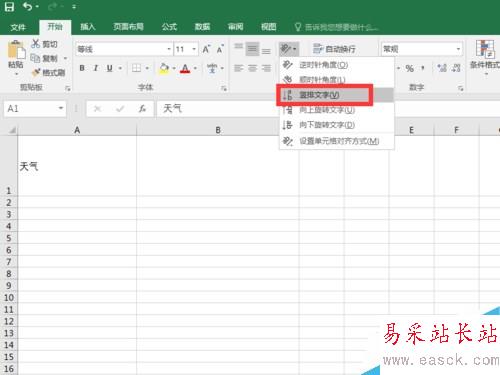Select row 5 header
Screen dimensions: 500x375
tap(9, 238)
